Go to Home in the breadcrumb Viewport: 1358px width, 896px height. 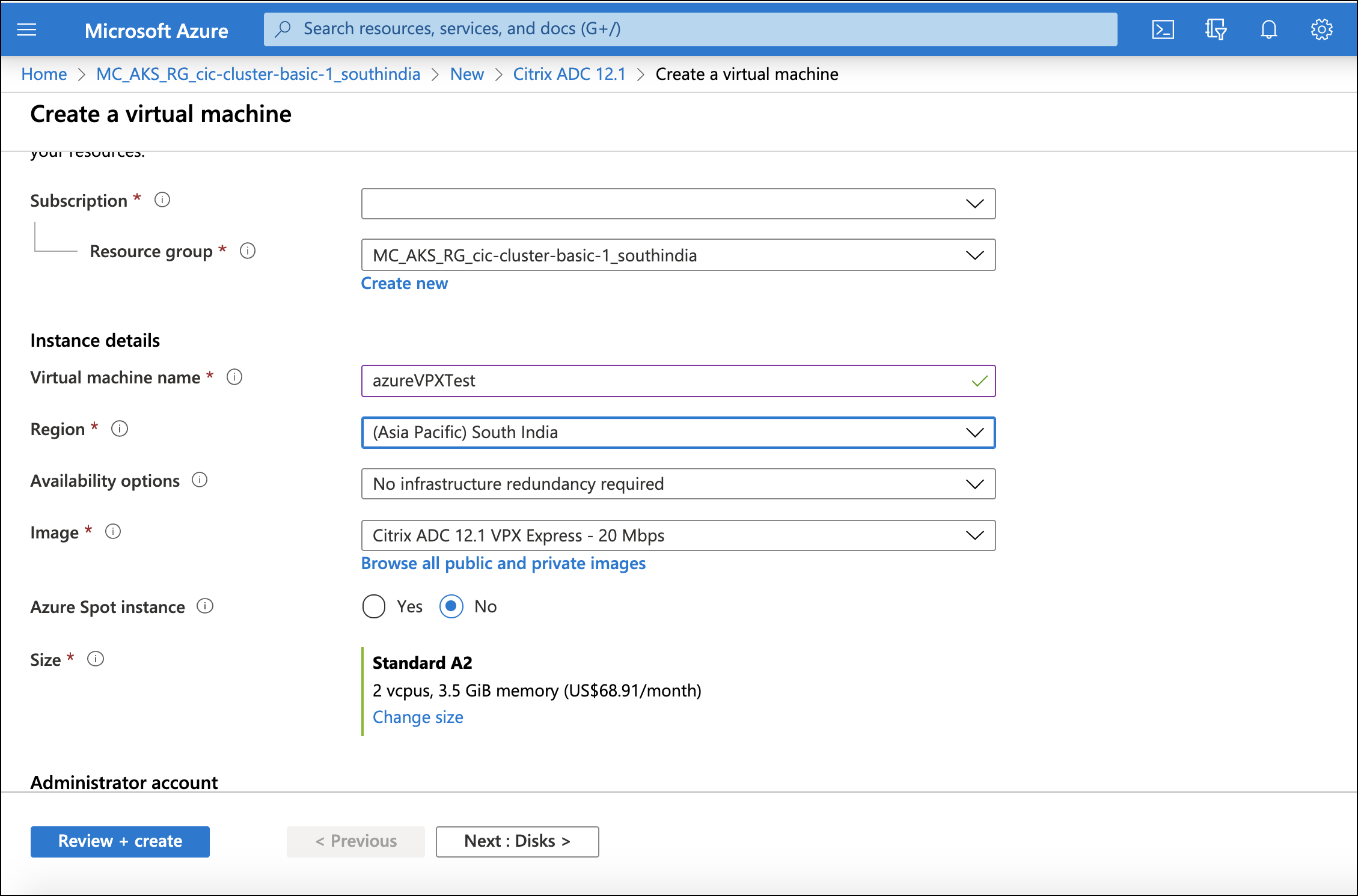point(44,74)
